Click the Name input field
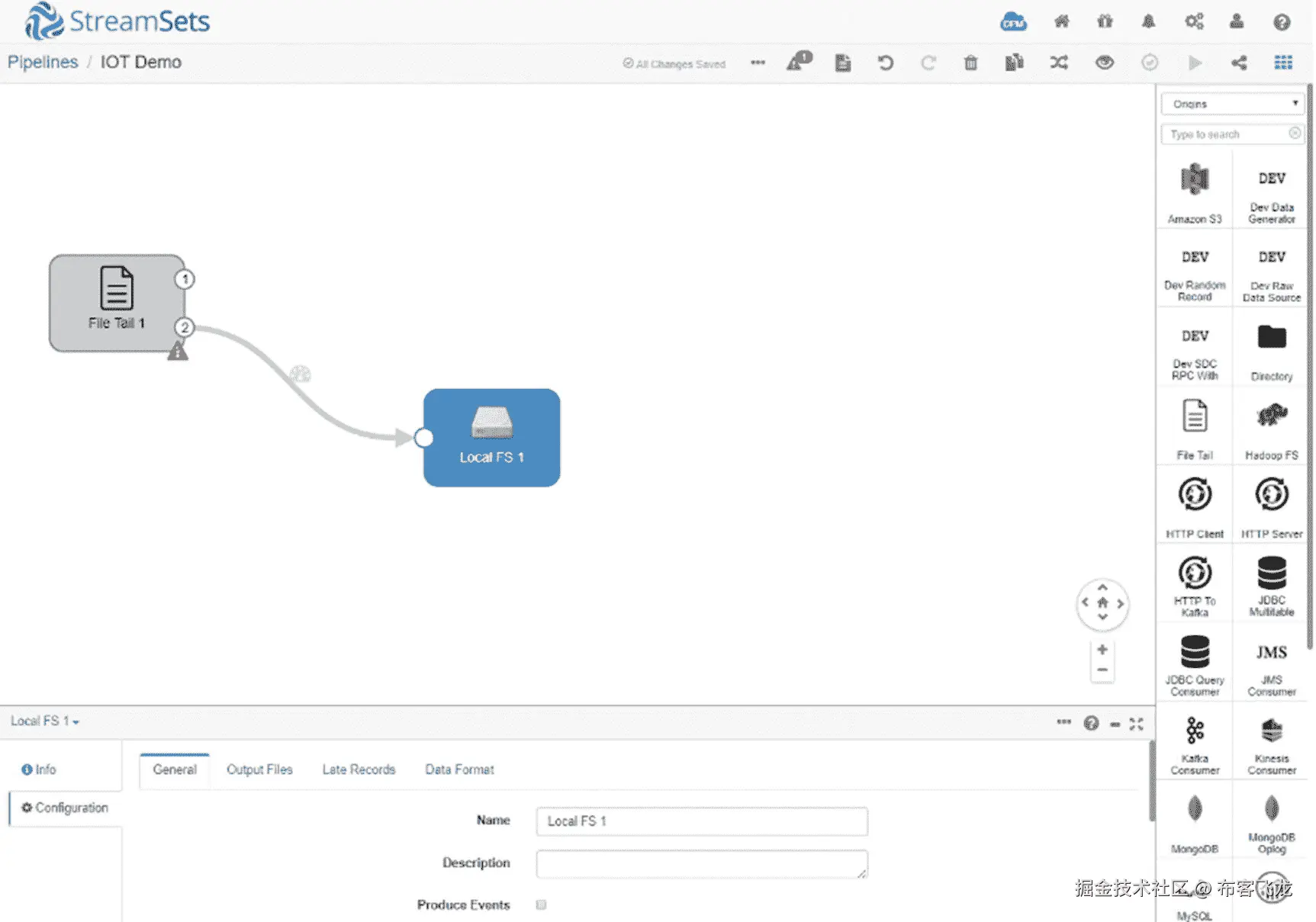 tap(702, 821)
